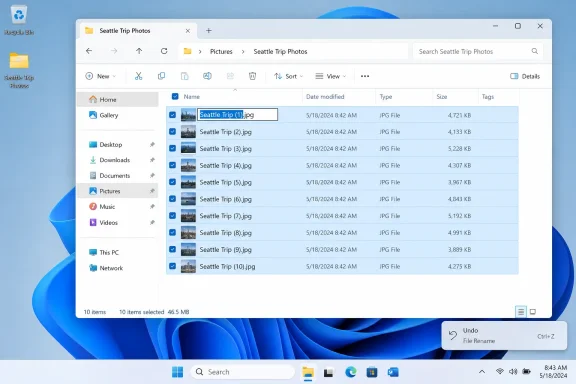Uncheck Seattle Trip (7).jpg checkbox
Image resolution: width=576 pixels, height=384 pixels.
[172, 216]
